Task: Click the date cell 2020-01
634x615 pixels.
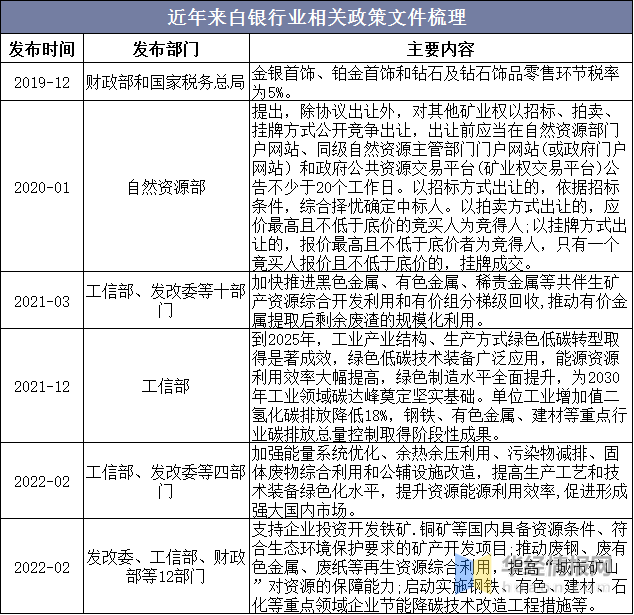Action: 42,187
